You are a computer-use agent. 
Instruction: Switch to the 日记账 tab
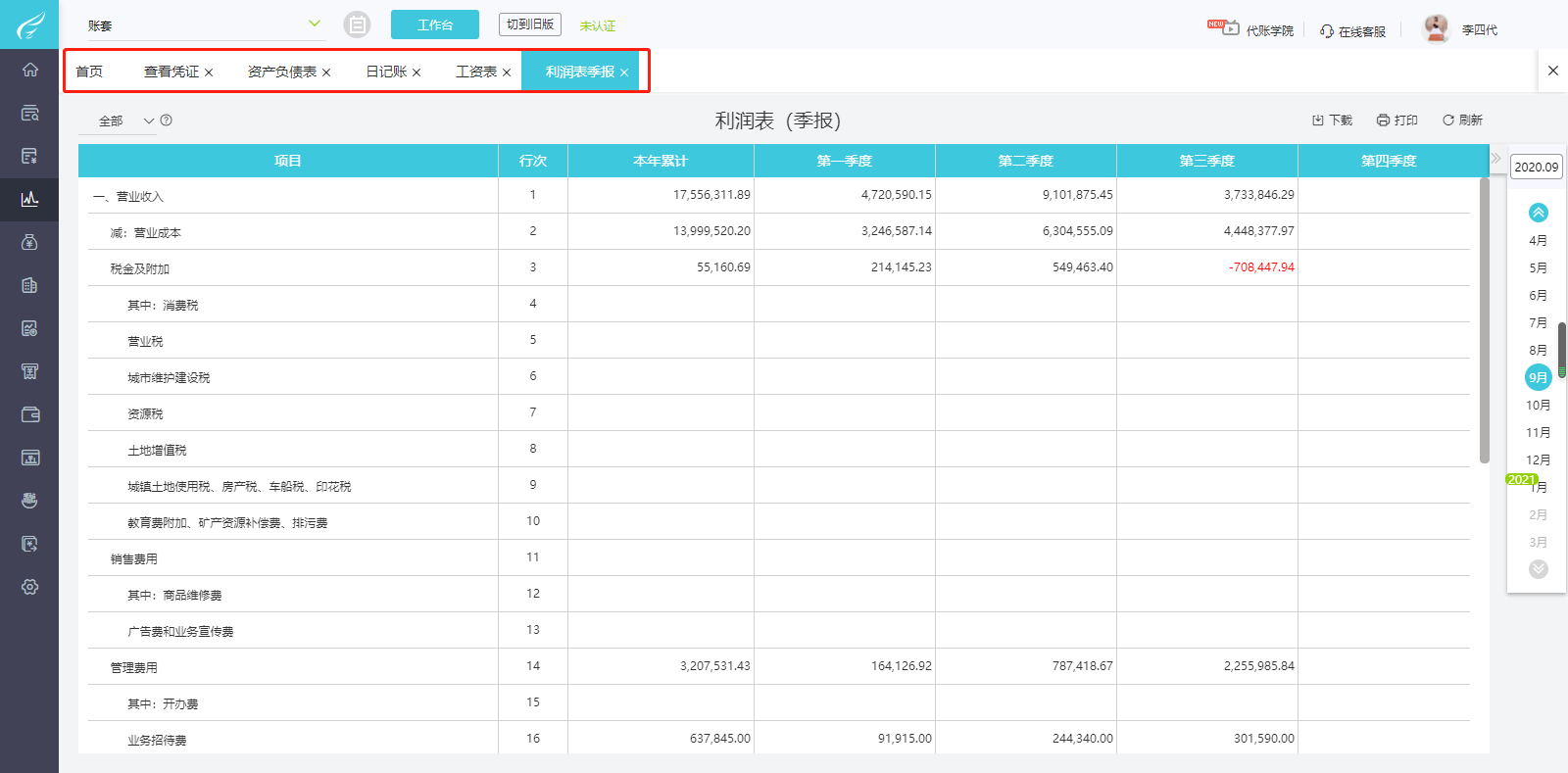[386, 72]
